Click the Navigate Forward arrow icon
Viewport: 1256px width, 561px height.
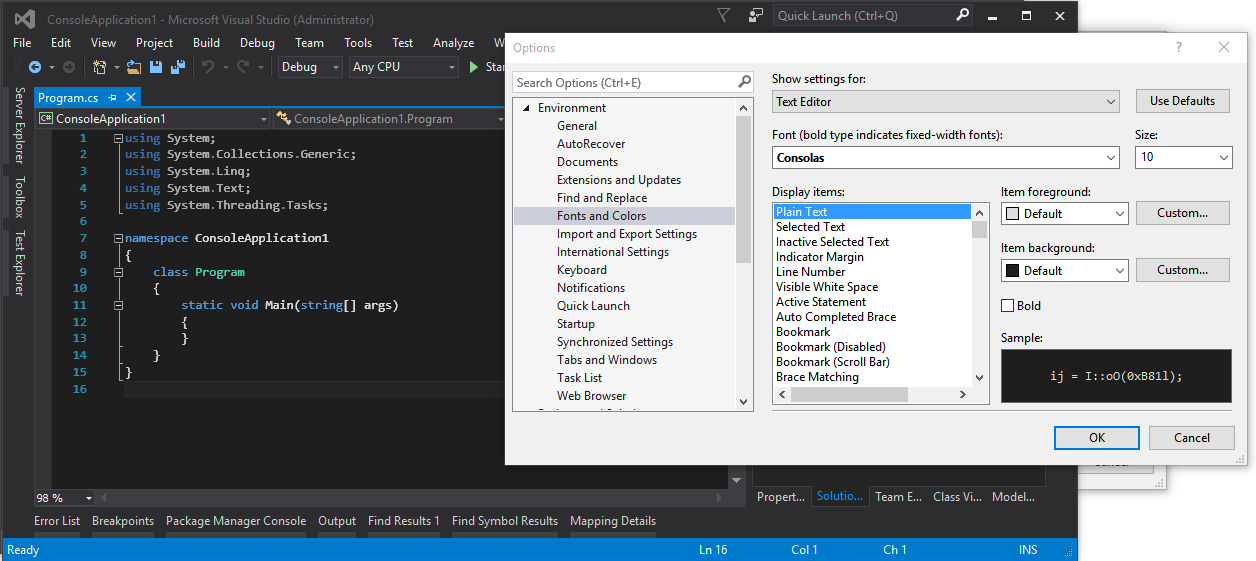68,67
